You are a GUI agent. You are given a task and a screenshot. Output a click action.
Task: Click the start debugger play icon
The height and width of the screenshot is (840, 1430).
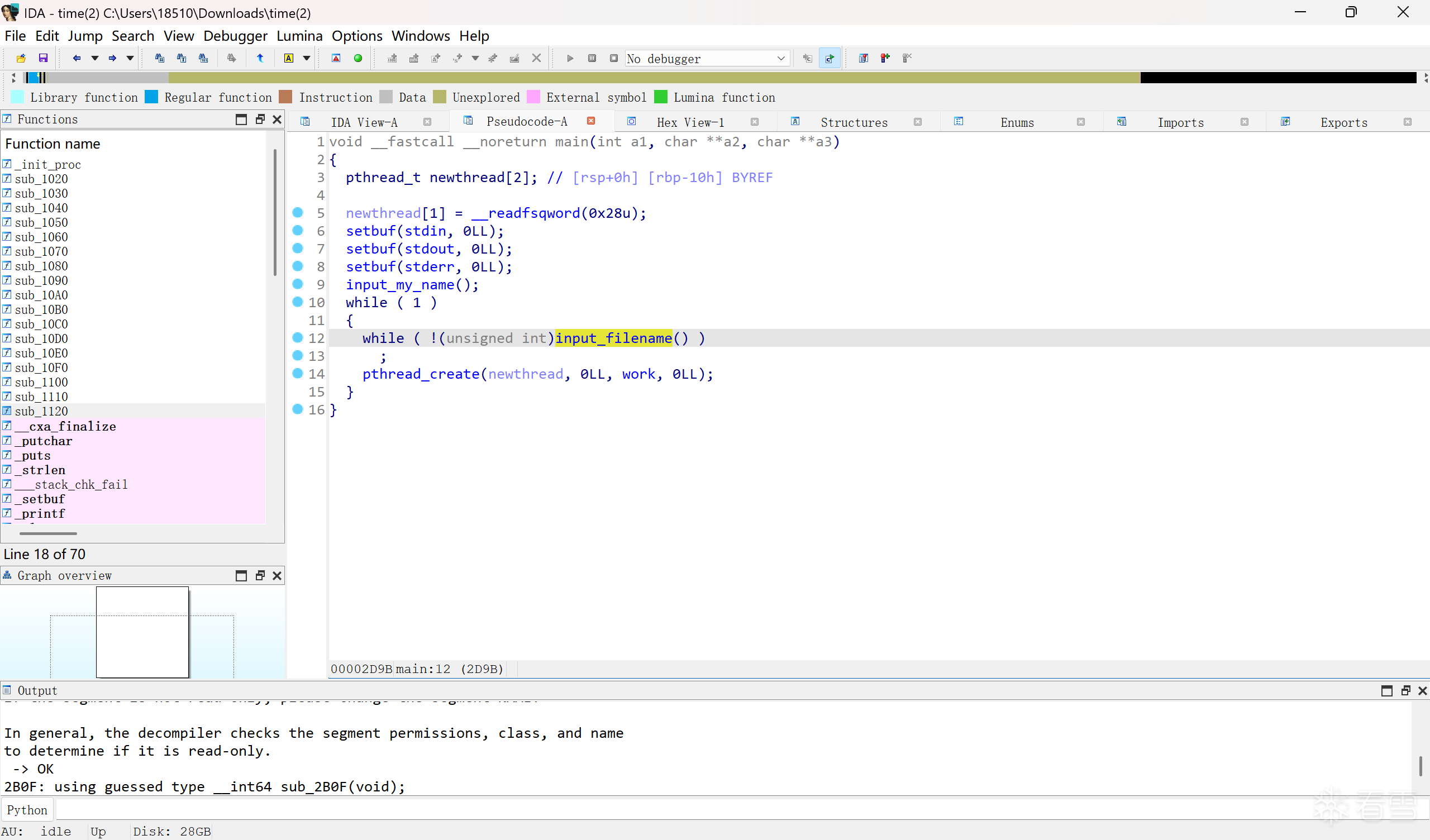click(x=570, y=58)
